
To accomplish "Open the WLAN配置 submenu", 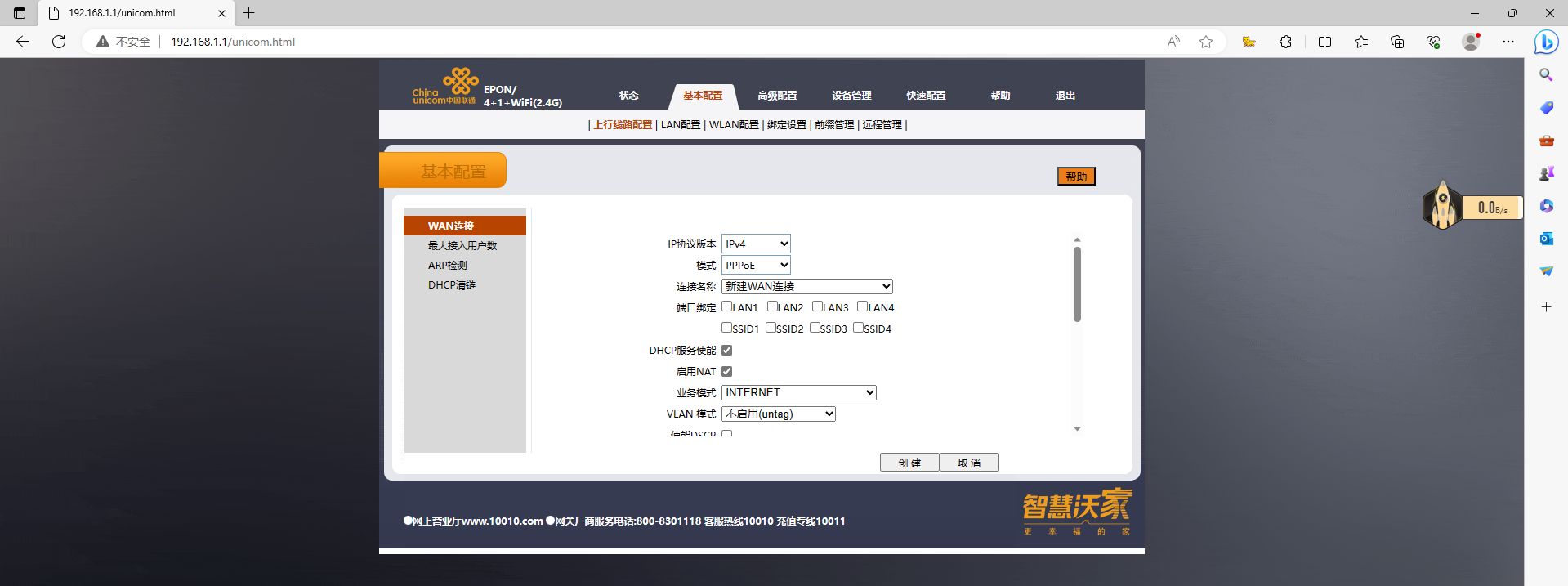I will click(x=734, y=125).
